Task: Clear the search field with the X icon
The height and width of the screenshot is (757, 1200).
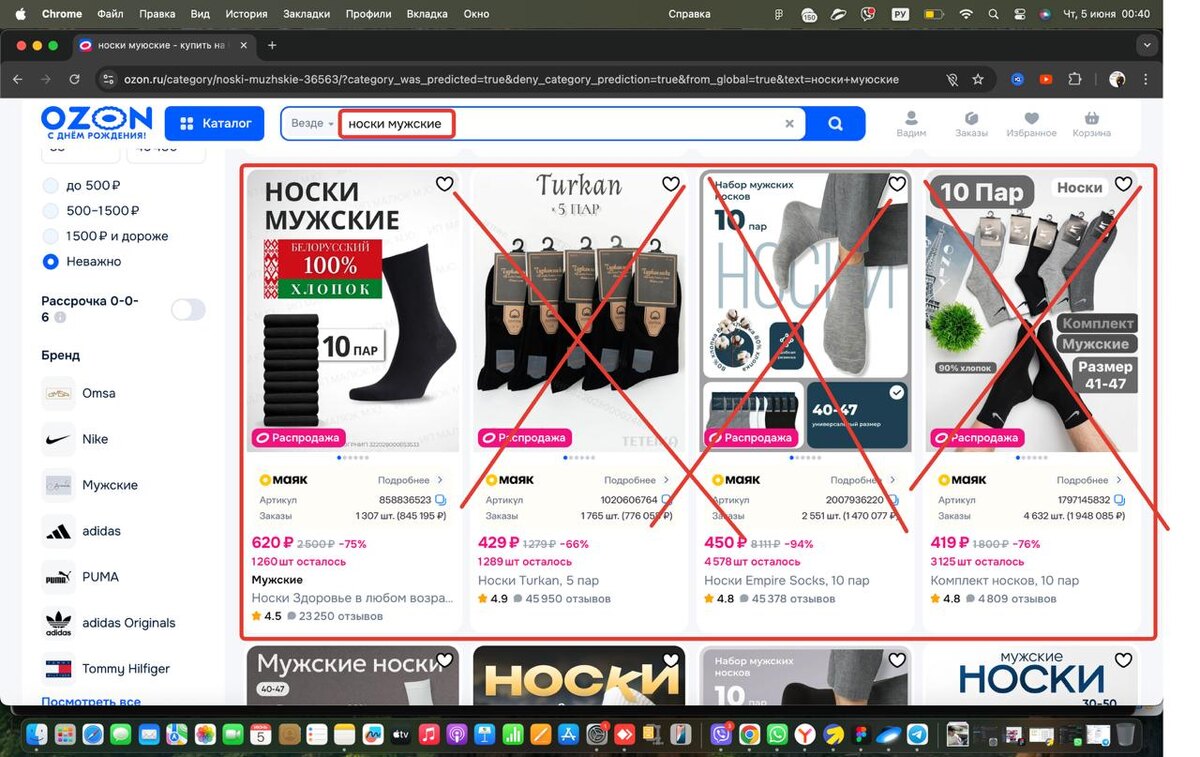Action: [x=789, y=124]
